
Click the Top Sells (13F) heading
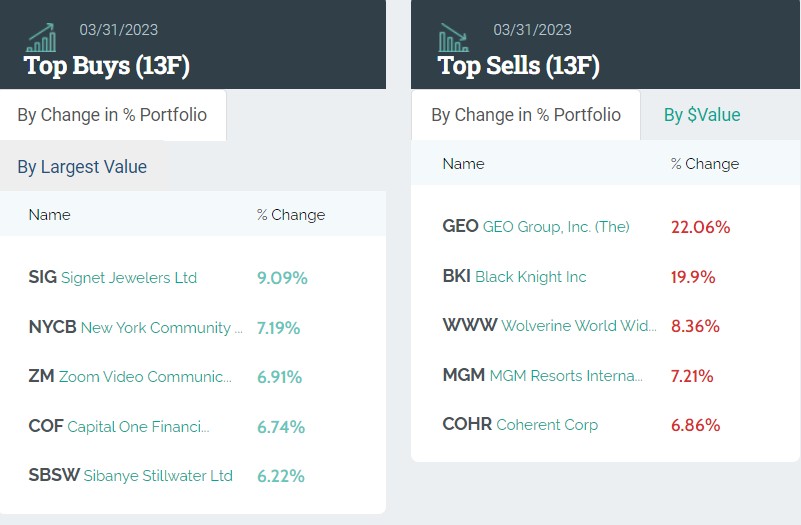pos(518,66)
